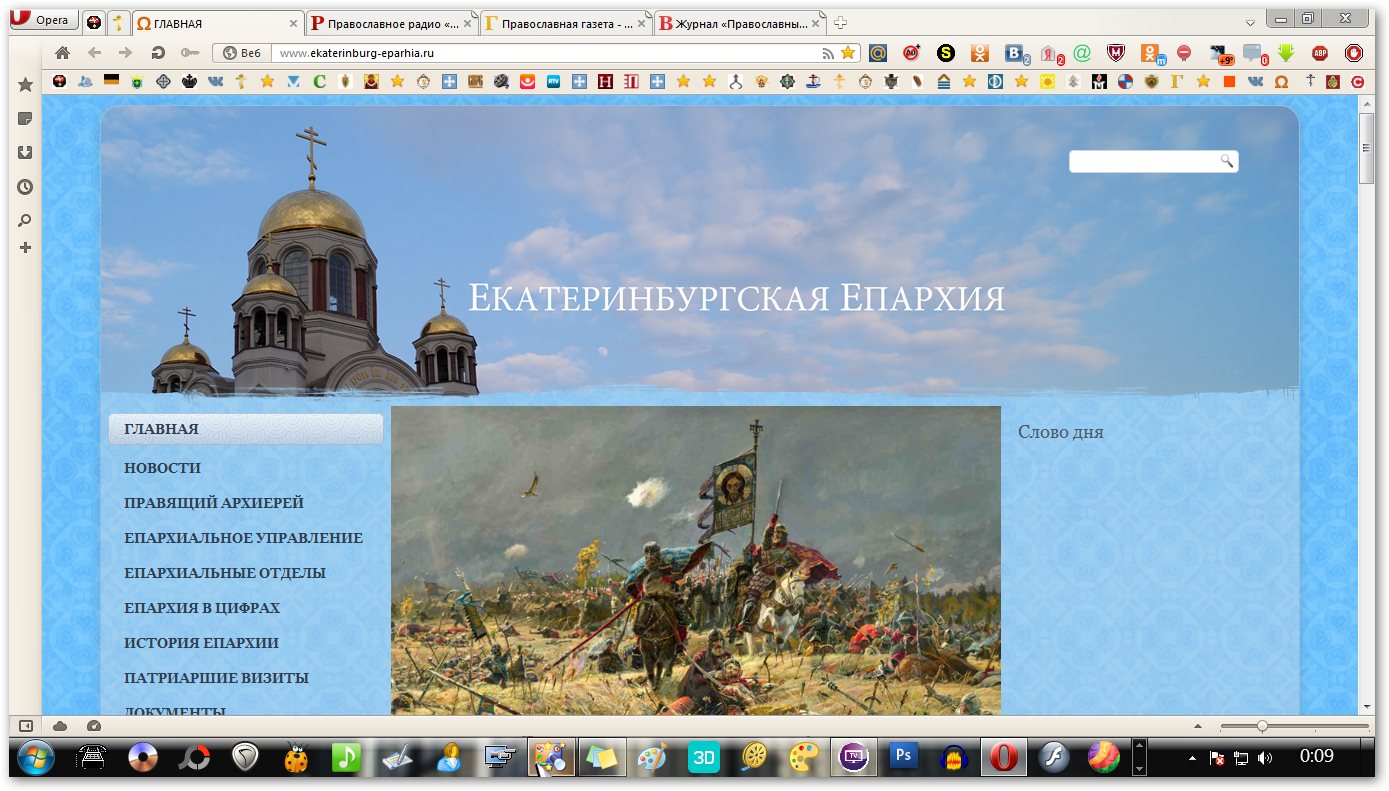Open the RSS feed icon in address bar
The width and height of the screenshot is (1389, 791).
click(x=828, y=53)
